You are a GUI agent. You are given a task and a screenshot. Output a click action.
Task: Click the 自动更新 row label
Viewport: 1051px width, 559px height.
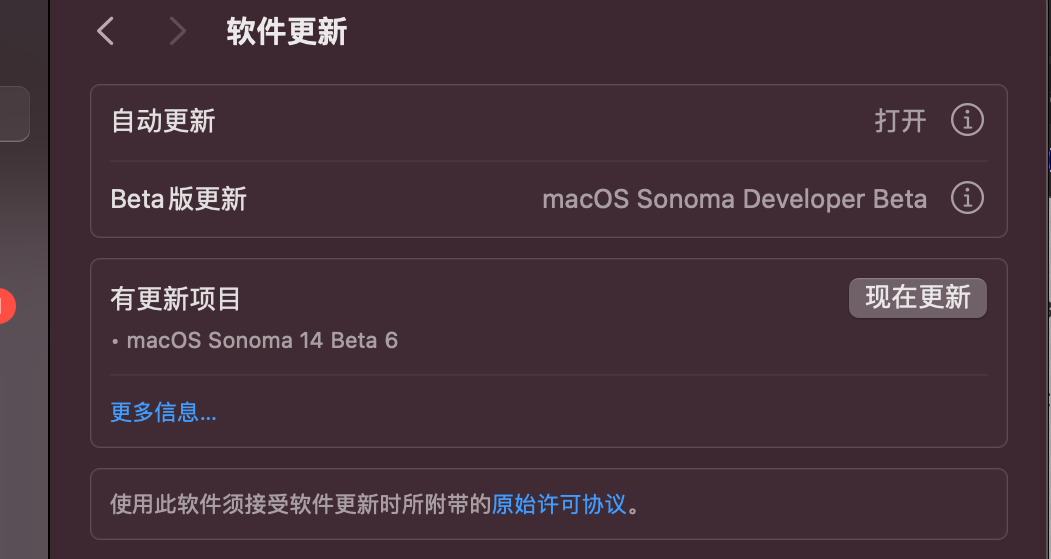(x=163, y=122)
